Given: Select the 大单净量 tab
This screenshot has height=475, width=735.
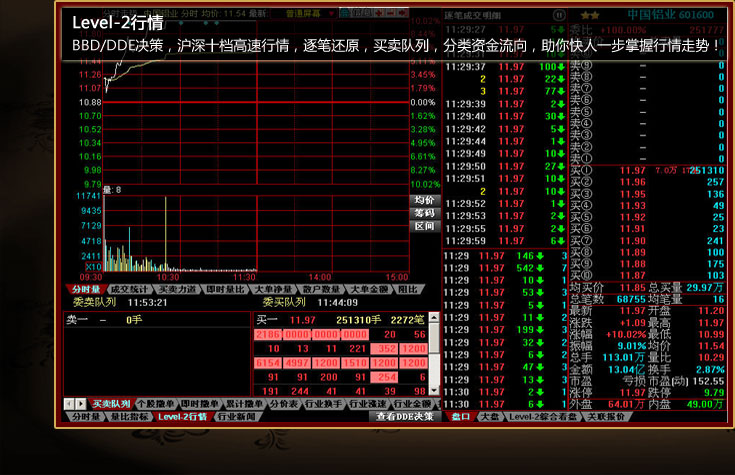Looking at the screenshot, I should [274, 289].
